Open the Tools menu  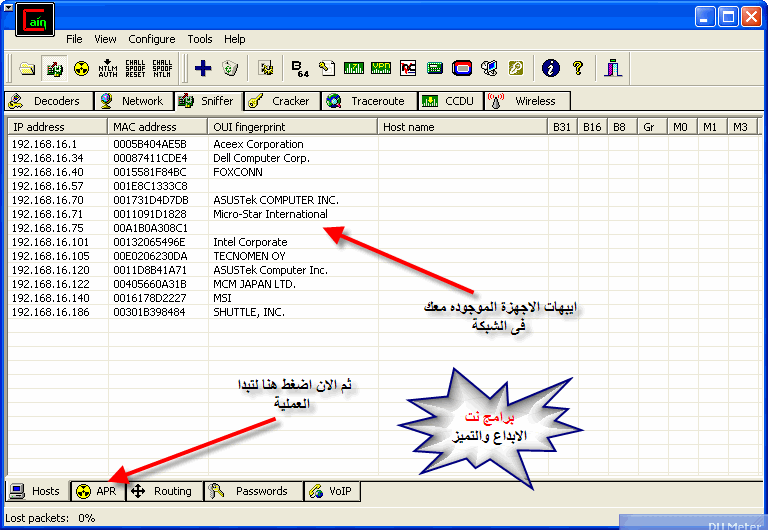coord(200,39)
